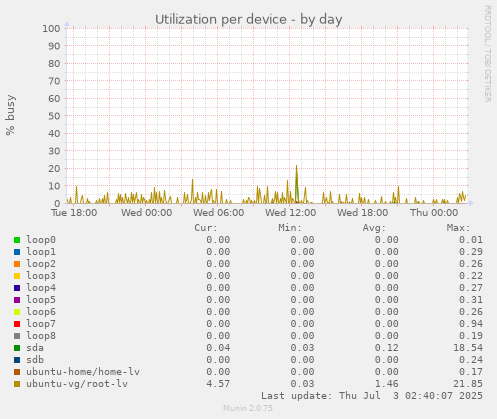497x419 pixels.
Task: Select the ubuntu-home/home-lv legend label
Action: tap(83, 372)
